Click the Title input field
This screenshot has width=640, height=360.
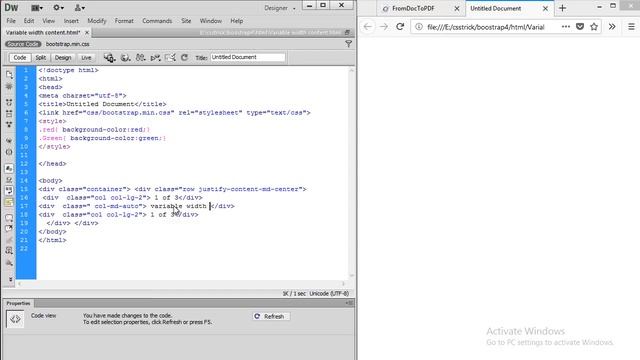[248, 58]
